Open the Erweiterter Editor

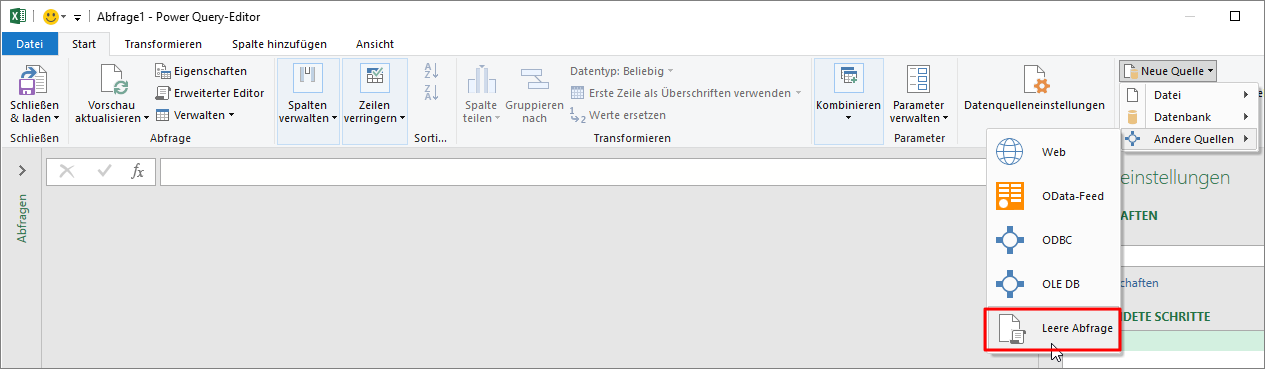[x=210, y=93]
